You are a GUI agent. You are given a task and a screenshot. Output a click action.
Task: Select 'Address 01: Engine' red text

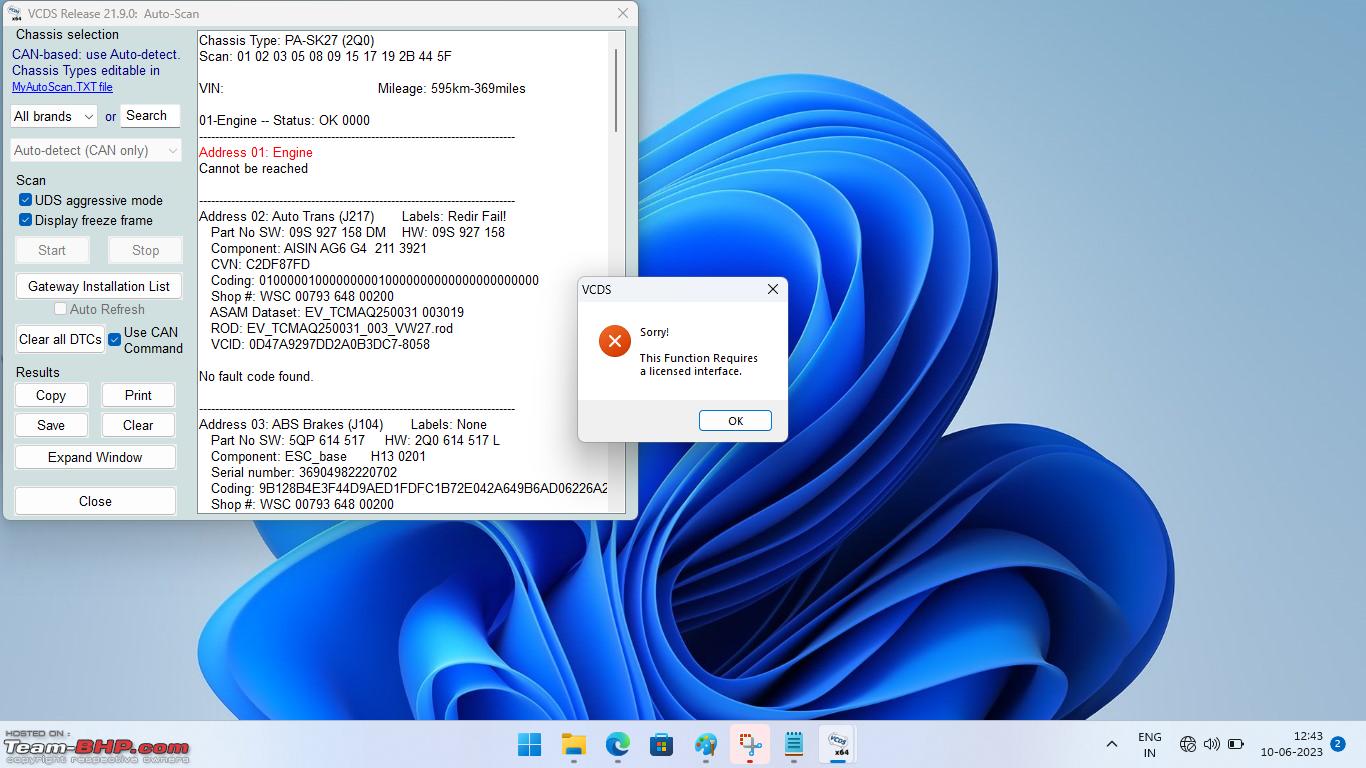pyautogui.click(x=256, y=152)
